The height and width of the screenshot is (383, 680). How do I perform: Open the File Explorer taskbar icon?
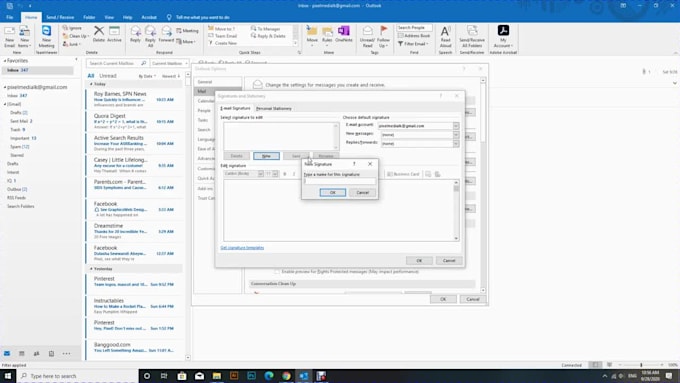coord(217,376)
